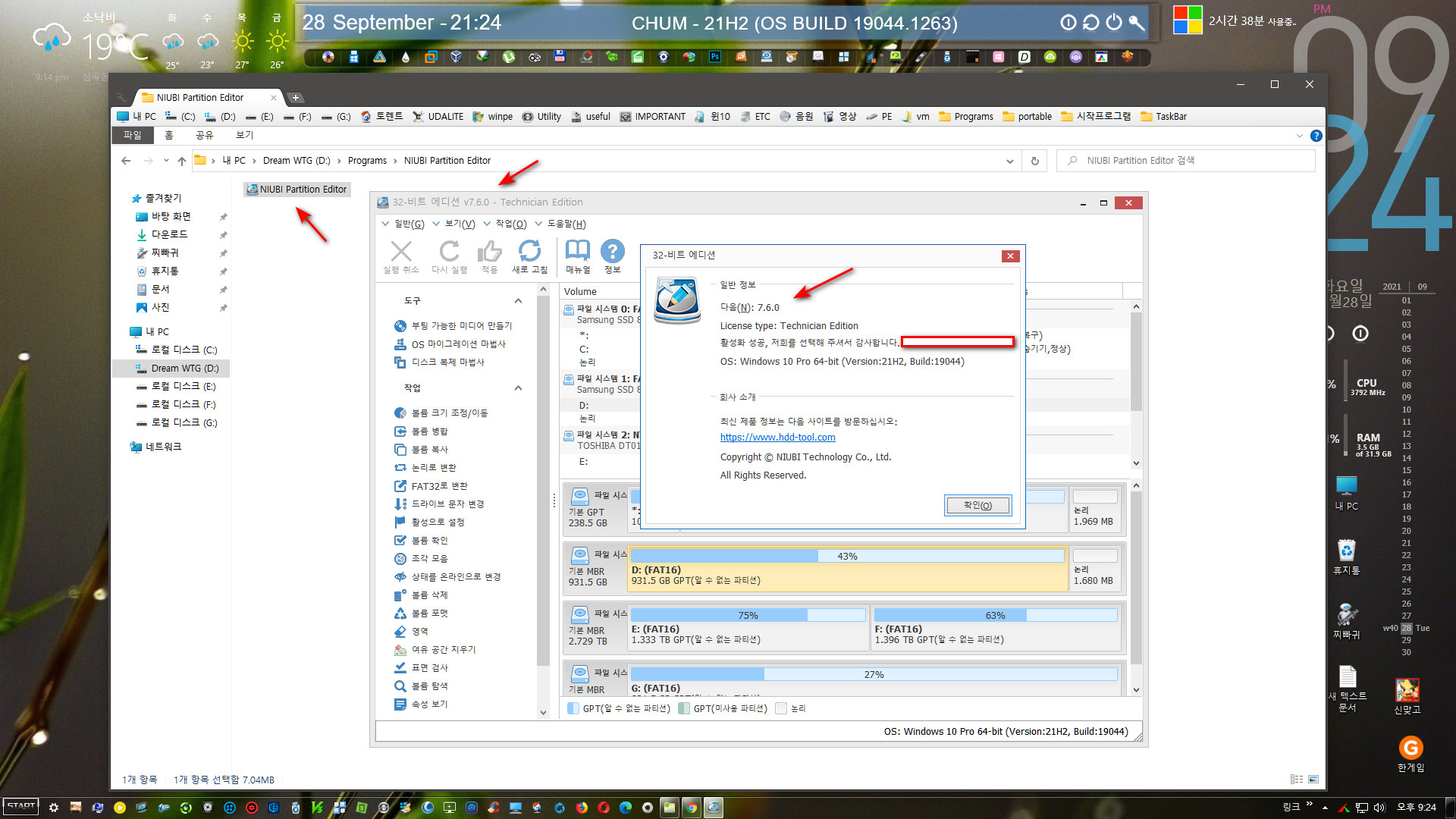Open the 홈 ribbon tab

[168, 135]
